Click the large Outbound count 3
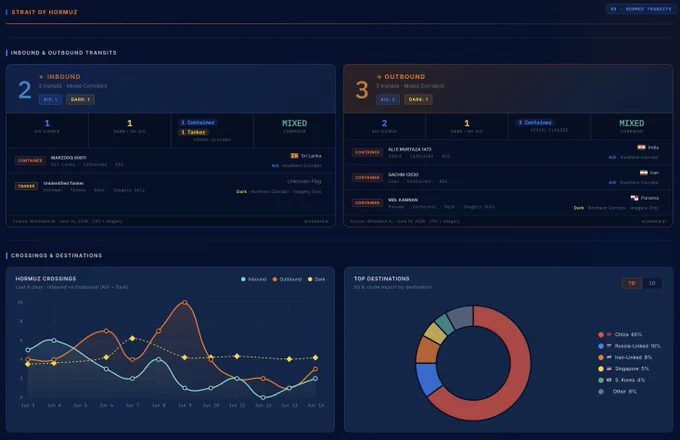Screen dimensions: 680x440 362,90
